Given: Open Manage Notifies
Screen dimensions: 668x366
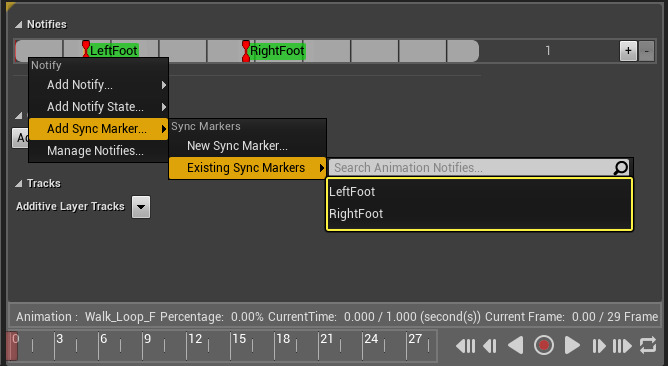Looking at the screenshot, I should pyautogui.click(x=98, y=150).
